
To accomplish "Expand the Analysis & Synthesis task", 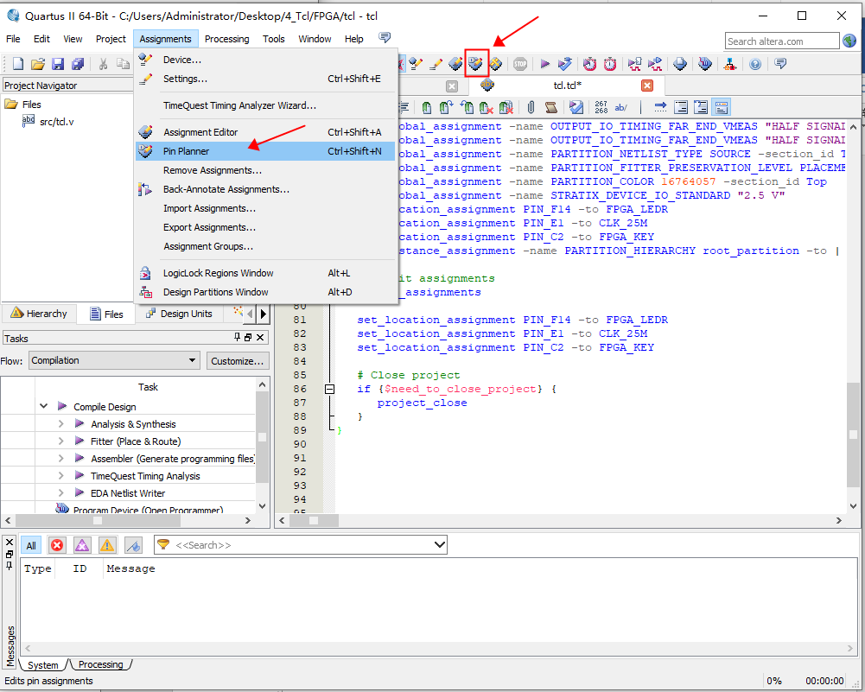I will [x=61, y=424].
